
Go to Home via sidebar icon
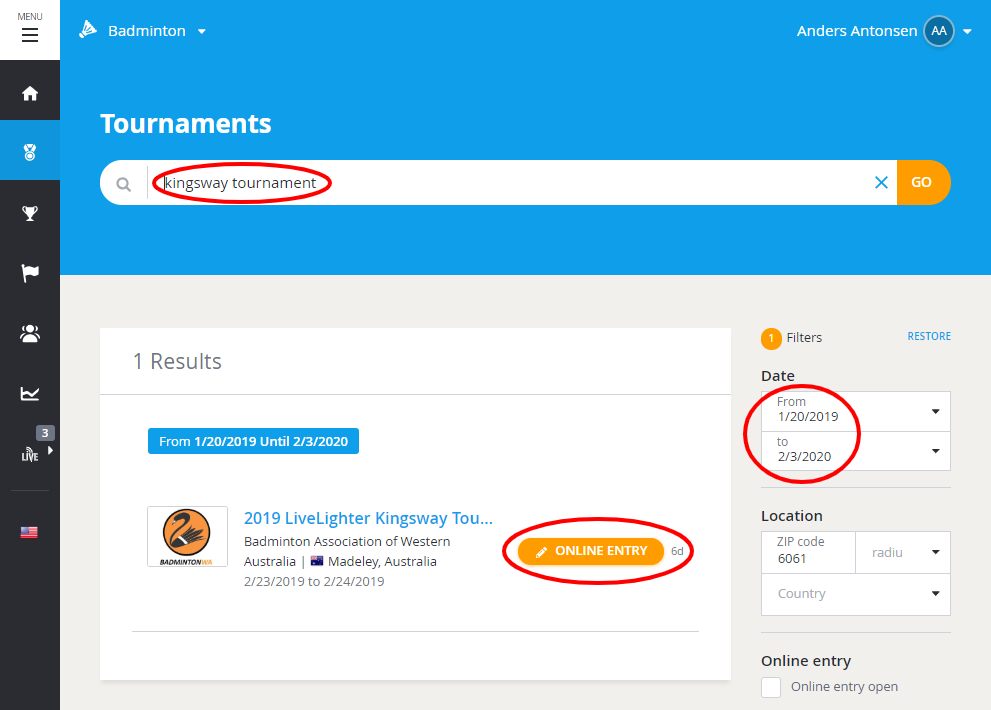30,93
